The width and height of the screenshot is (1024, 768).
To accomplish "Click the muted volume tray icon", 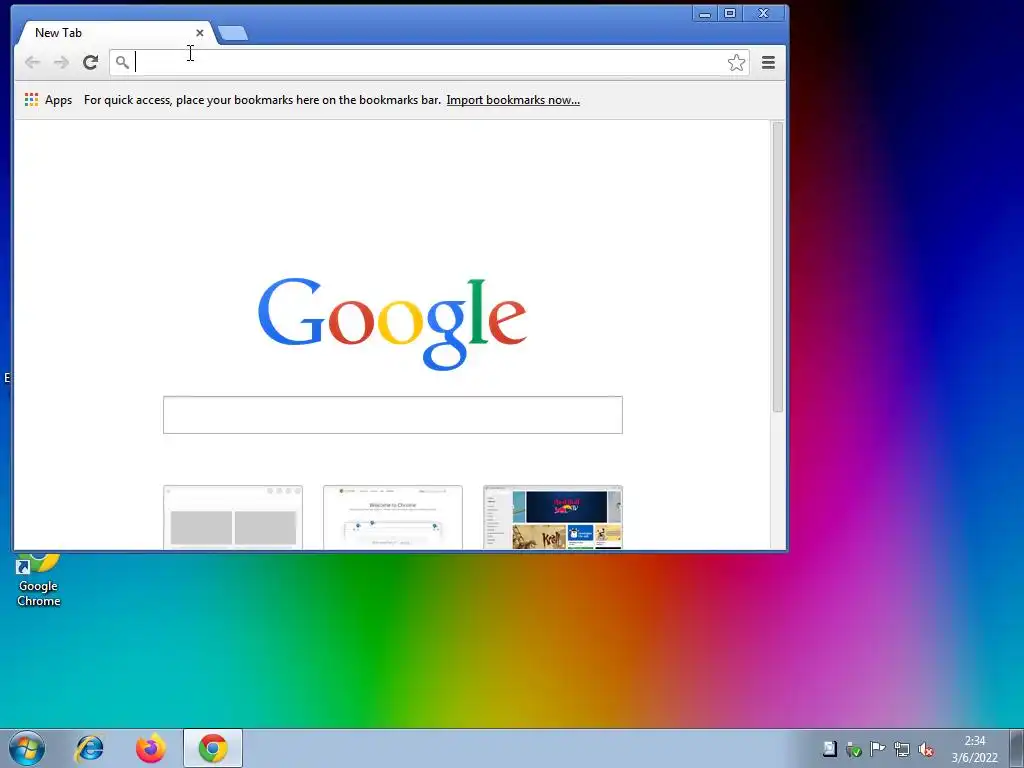I will (925, 749).
